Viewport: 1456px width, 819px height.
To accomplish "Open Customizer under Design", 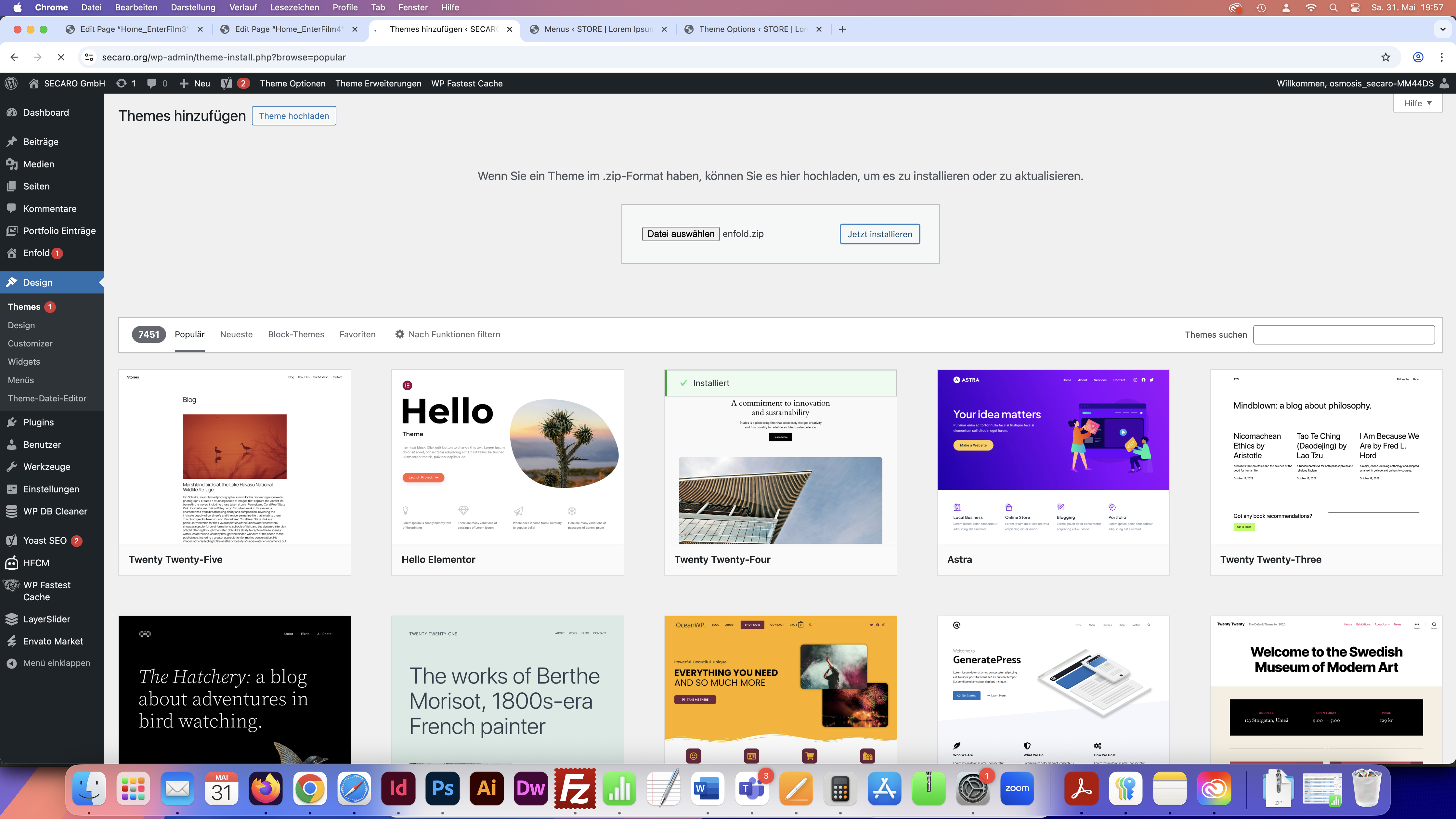I will [x=30, y=344].
